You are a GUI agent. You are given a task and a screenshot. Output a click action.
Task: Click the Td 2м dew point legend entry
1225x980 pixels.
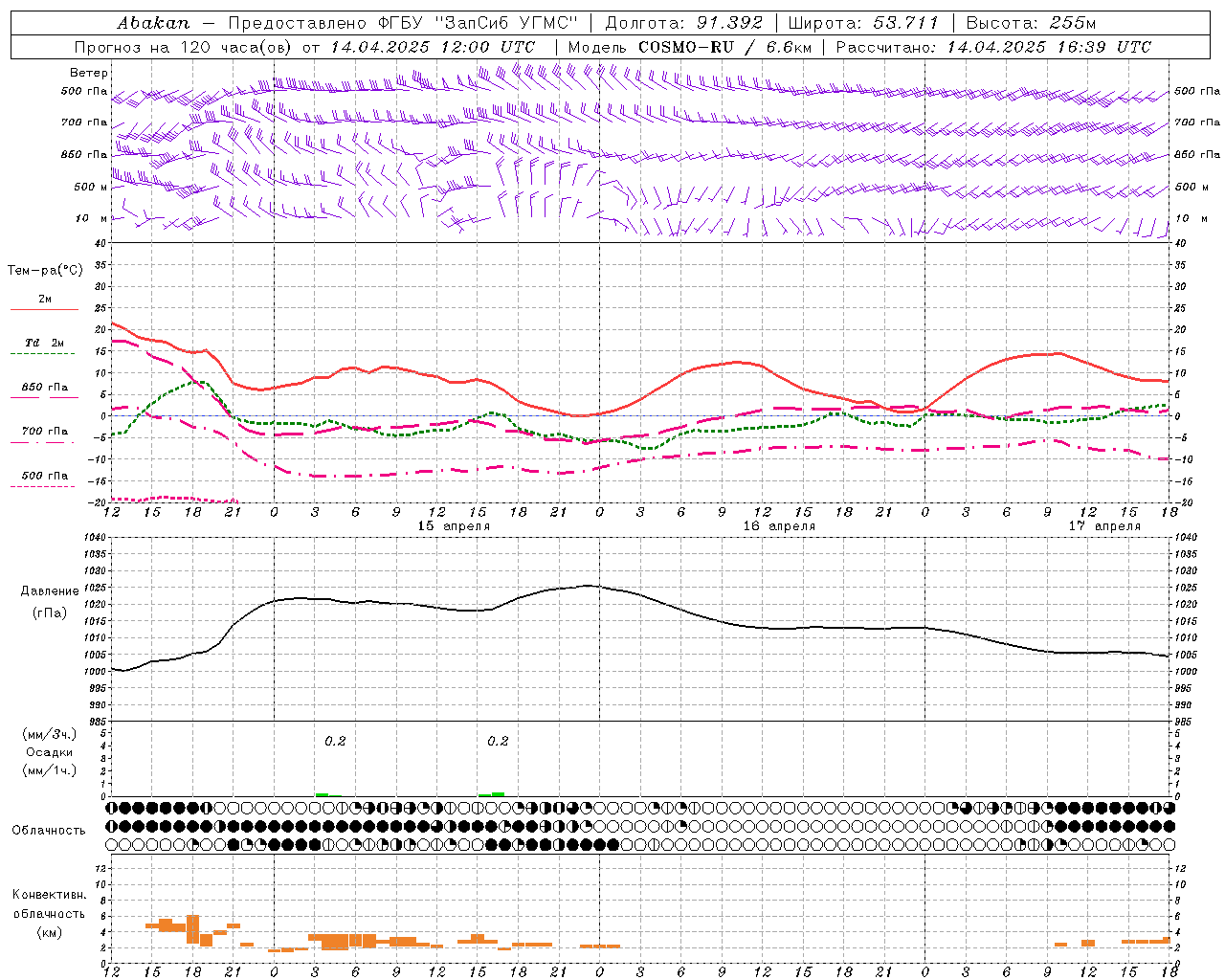click(x=45, y=343)
